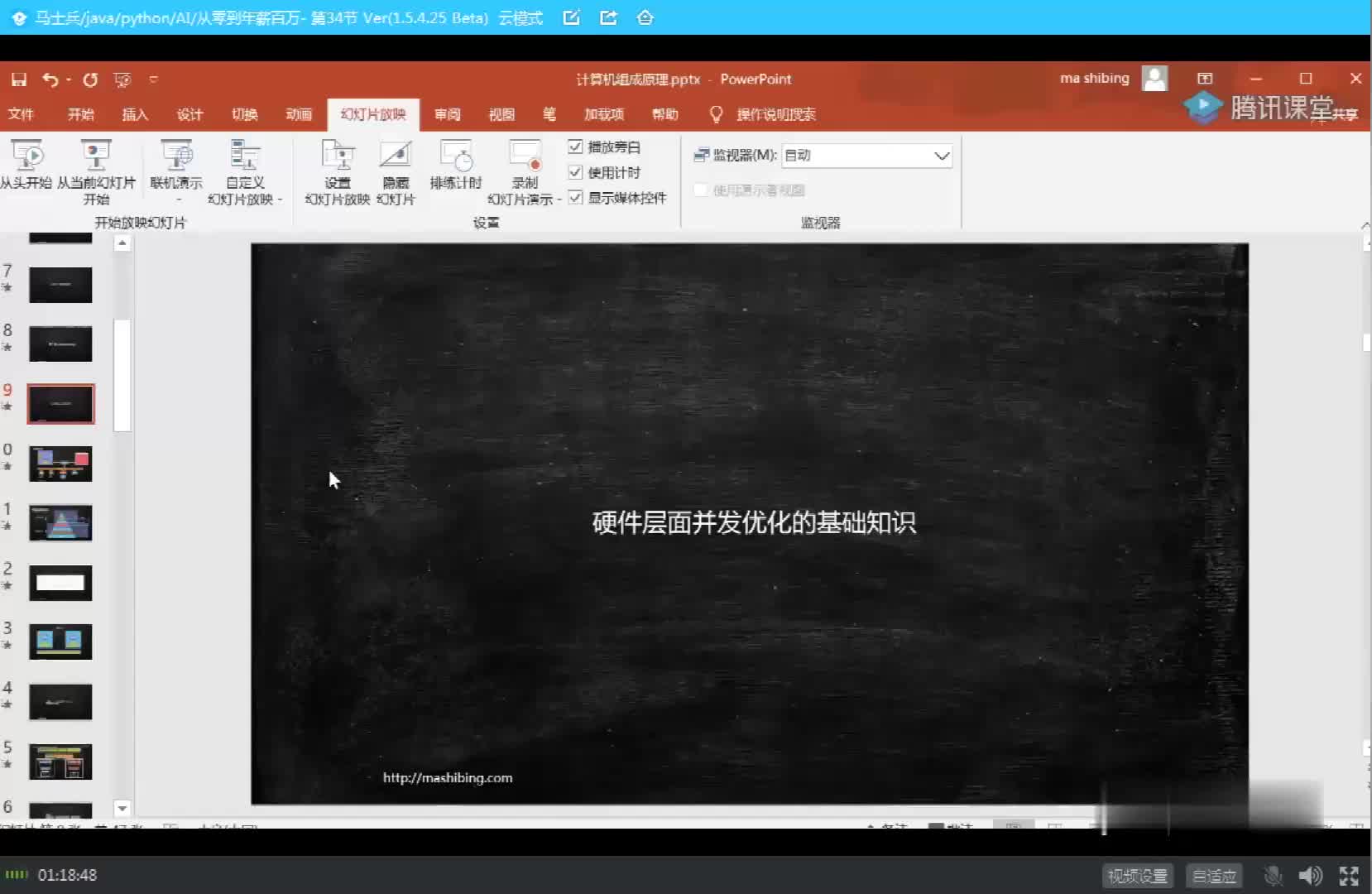Switch to the View (视图) tab

tap(501, 114)
